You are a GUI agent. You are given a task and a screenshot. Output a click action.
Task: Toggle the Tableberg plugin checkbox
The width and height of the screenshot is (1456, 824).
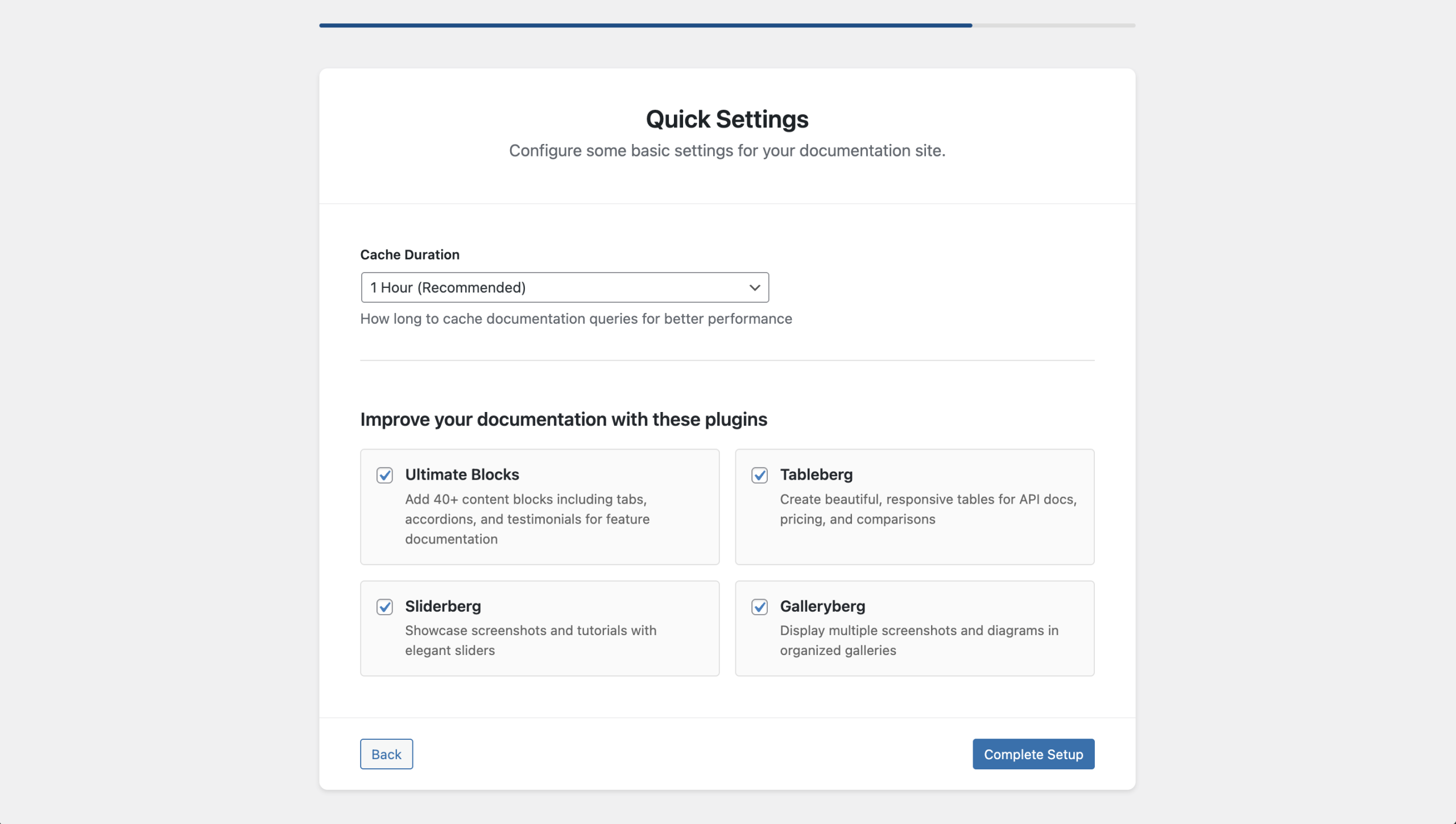(759, 475)
